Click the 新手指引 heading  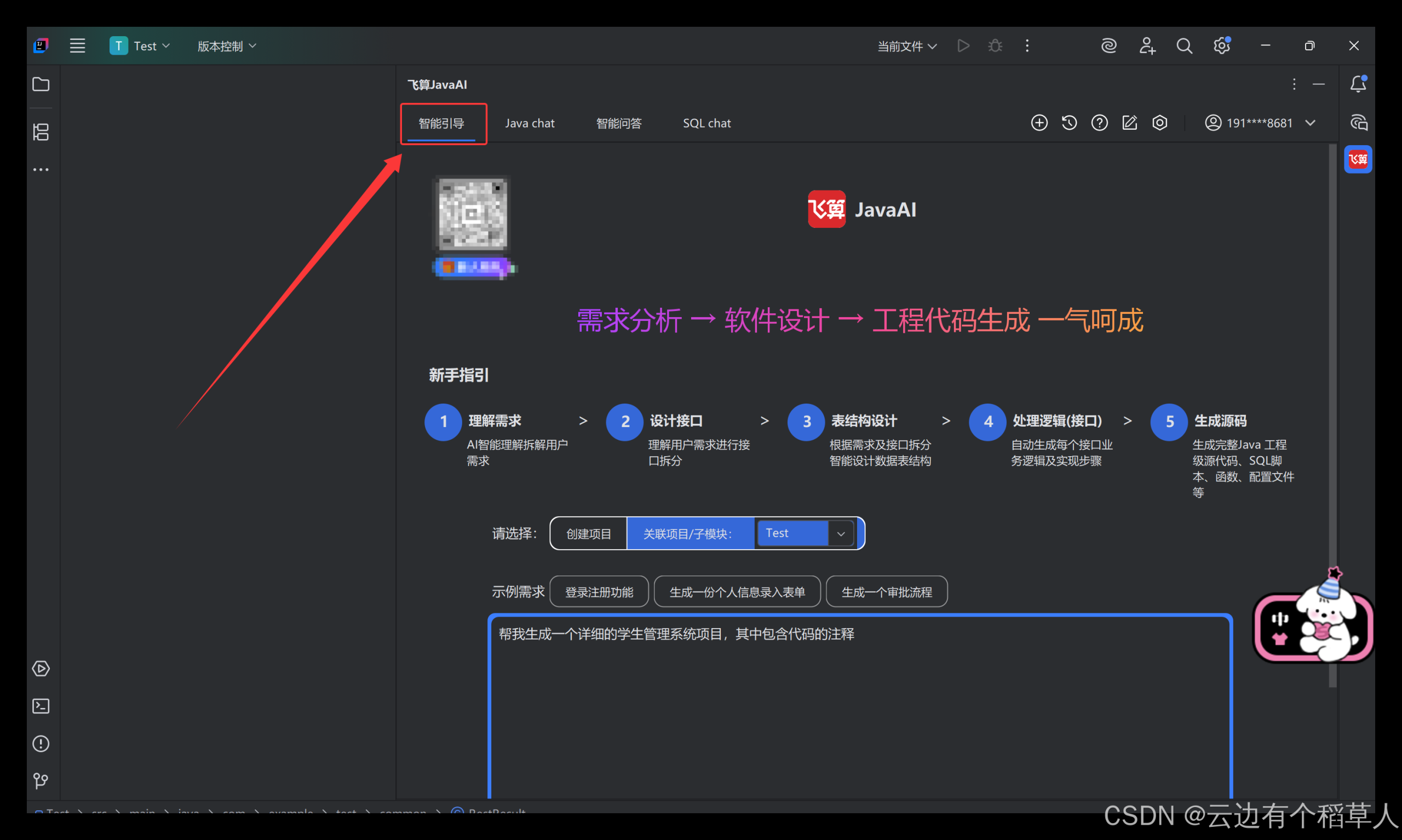[x=458, y=375]
